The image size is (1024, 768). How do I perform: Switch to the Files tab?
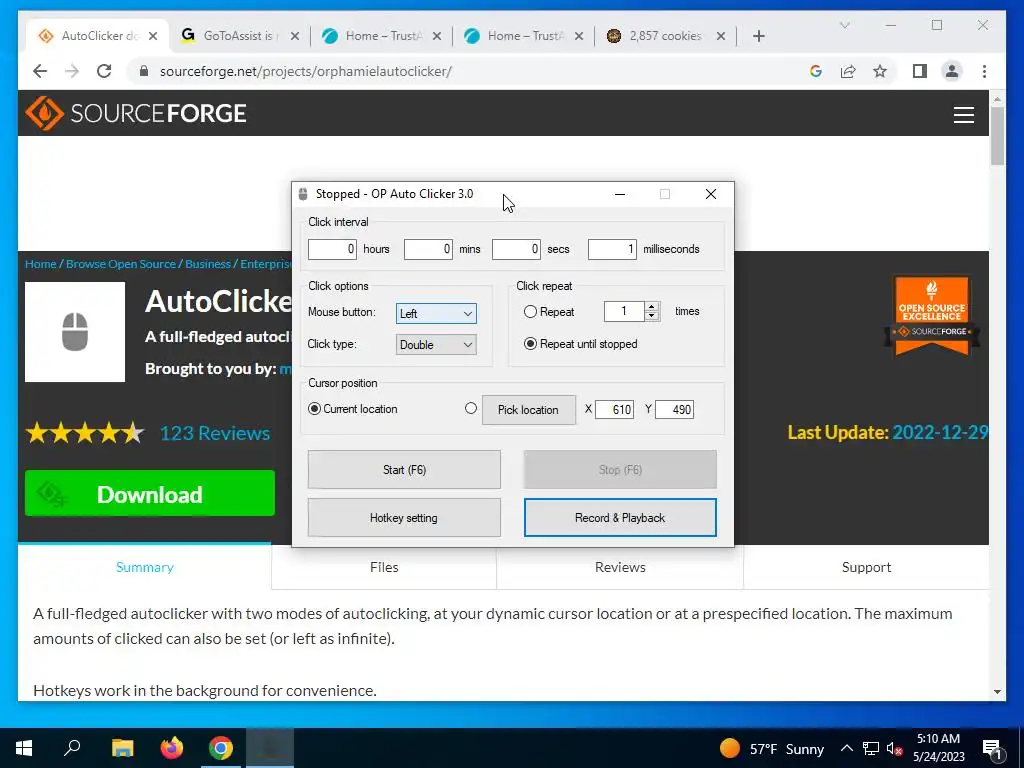[x=384, y=567]
